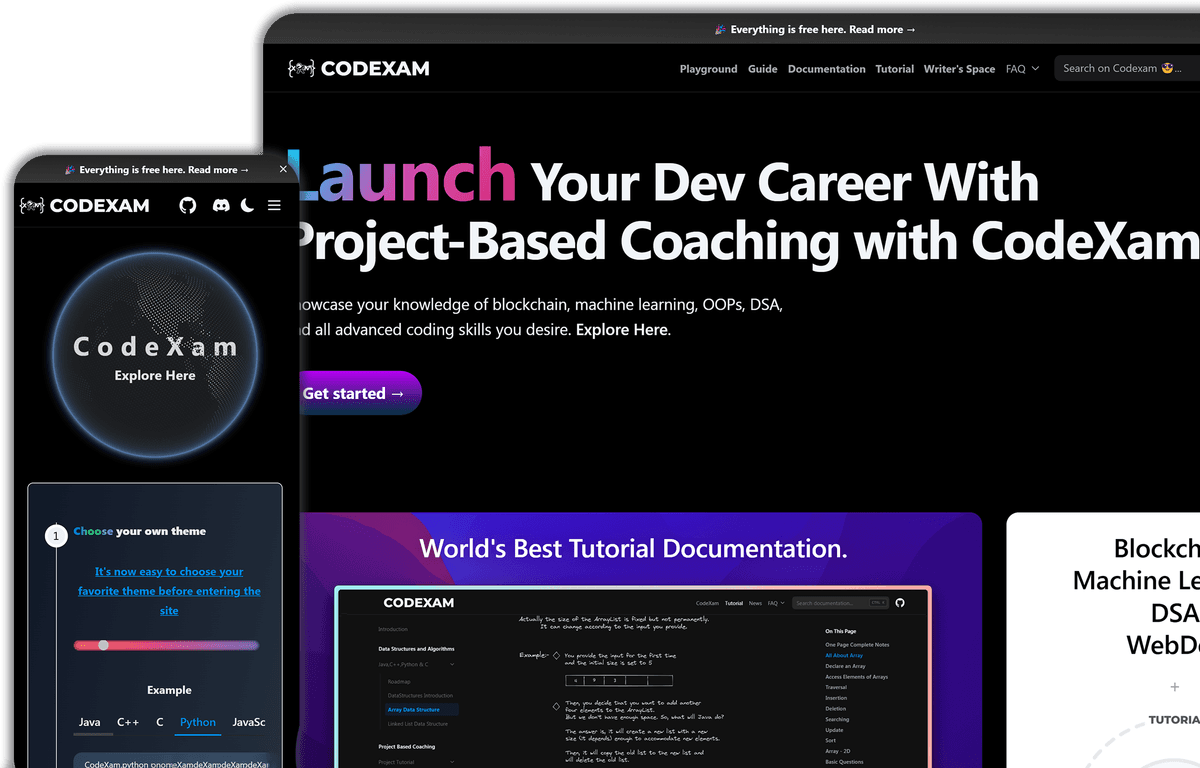The width and height of the screenshot is (1200, 768).
Task: Open the Playground nav item
Action: coord(708,69)
